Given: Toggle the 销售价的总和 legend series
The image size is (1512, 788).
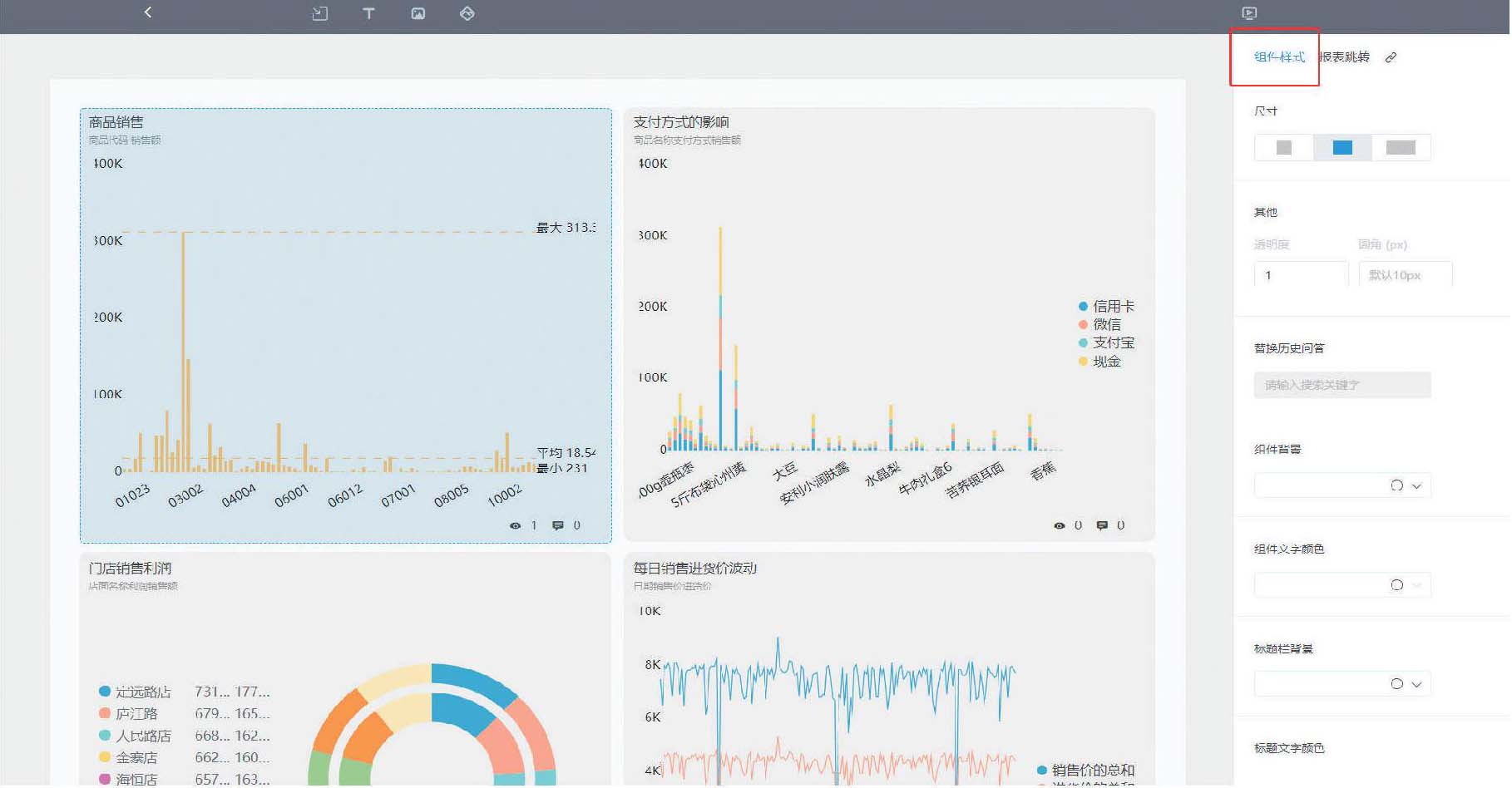Looking at the screenshot, I should (1085, 771).
